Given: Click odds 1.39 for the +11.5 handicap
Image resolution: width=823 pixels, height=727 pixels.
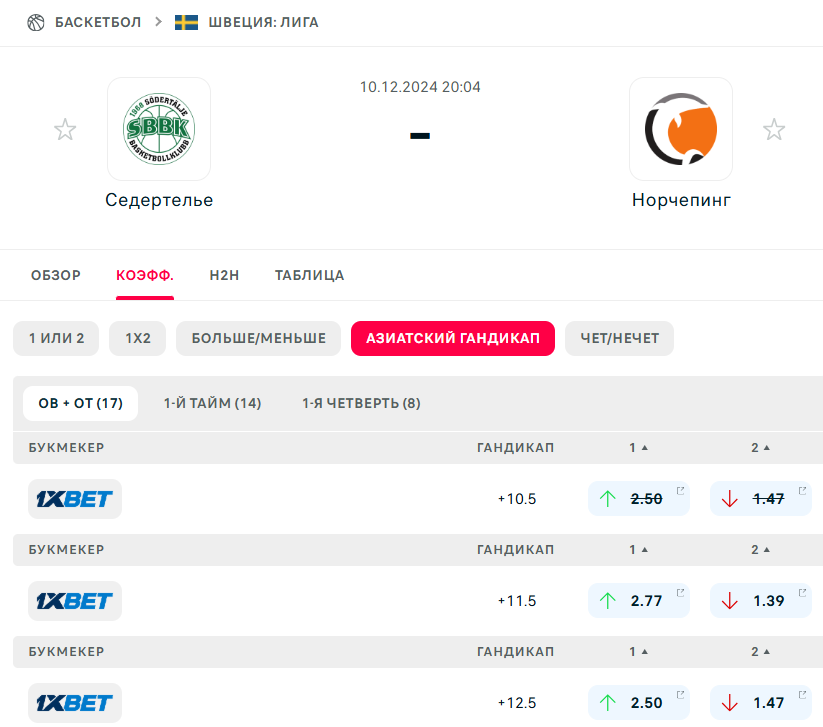Looking at the screenshot, I should [760, 601].
